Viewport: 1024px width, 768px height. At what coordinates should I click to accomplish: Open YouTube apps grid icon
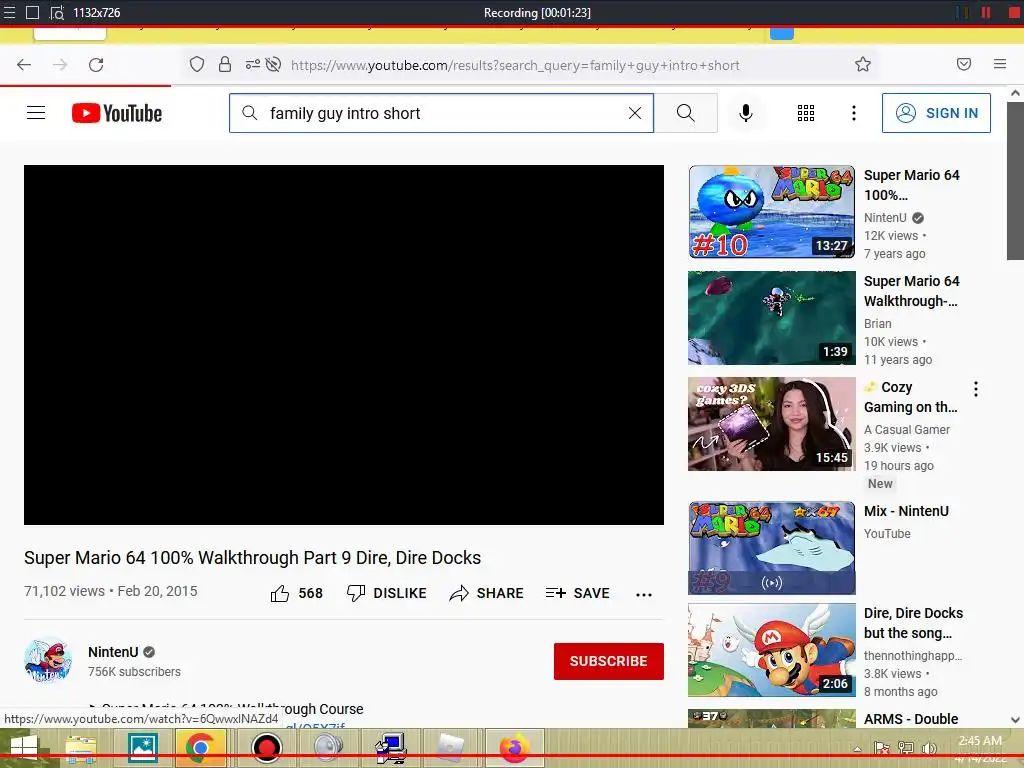[x=806, y=113]
